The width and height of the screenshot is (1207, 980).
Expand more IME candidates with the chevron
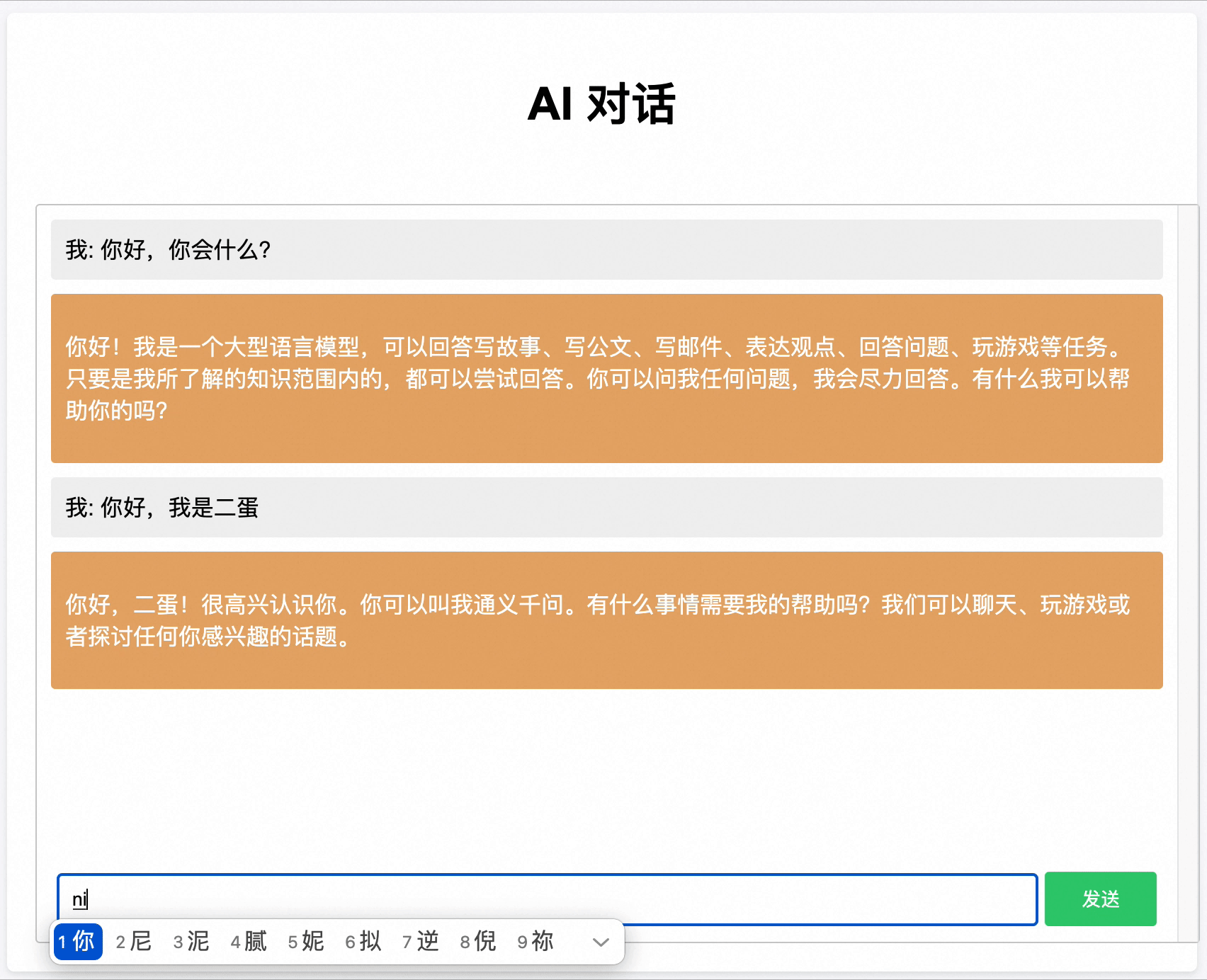point(600,942)
